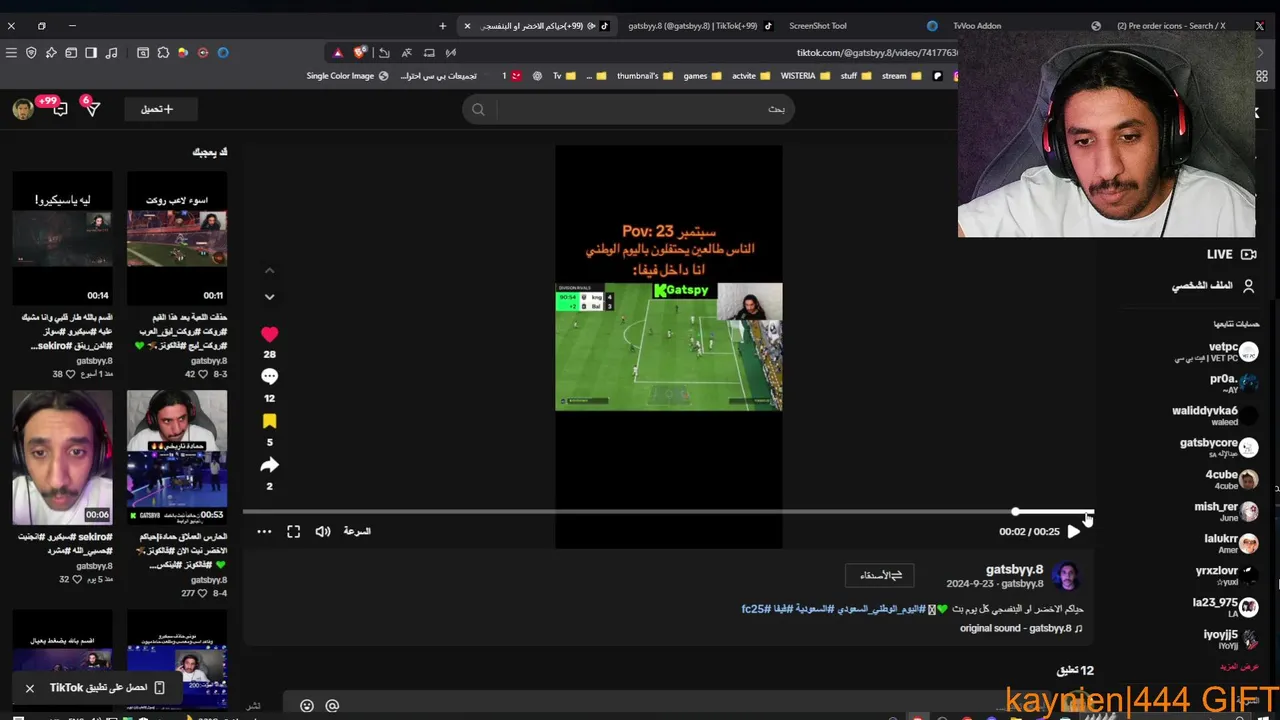Click the get TikTok app banner text
Viewport: 1280px width, 720px height.
[99, 688]
